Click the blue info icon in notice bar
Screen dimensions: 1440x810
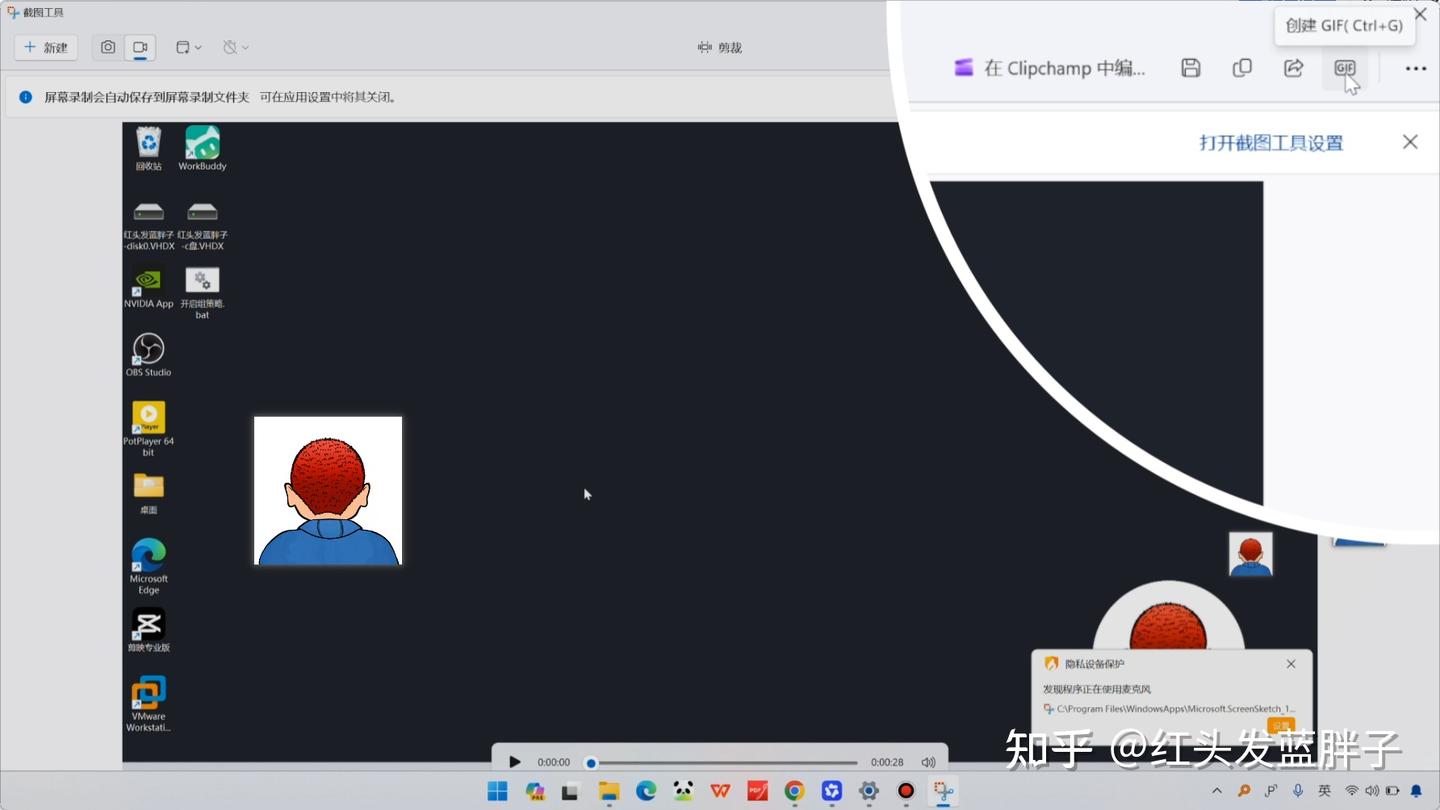pos(26,97)
